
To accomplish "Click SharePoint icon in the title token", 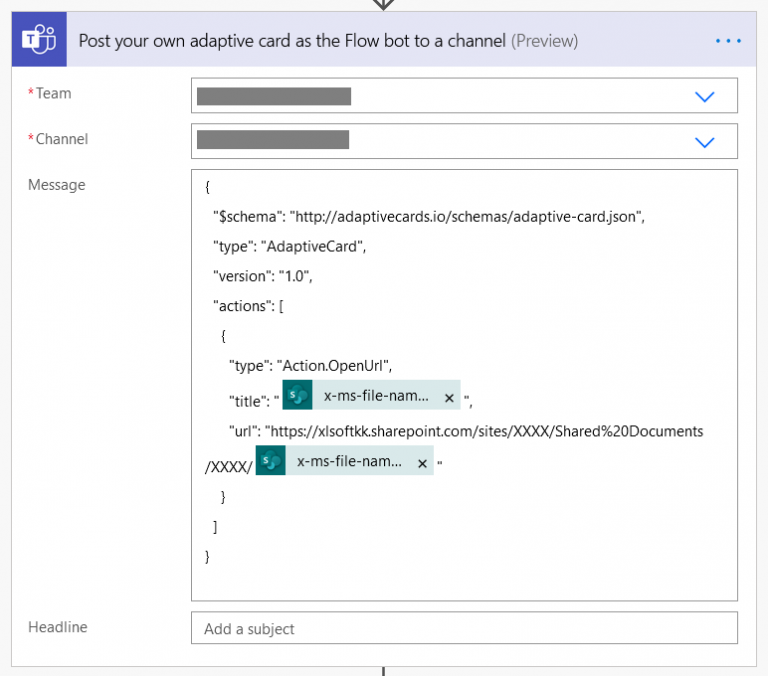I will [298, 397].
